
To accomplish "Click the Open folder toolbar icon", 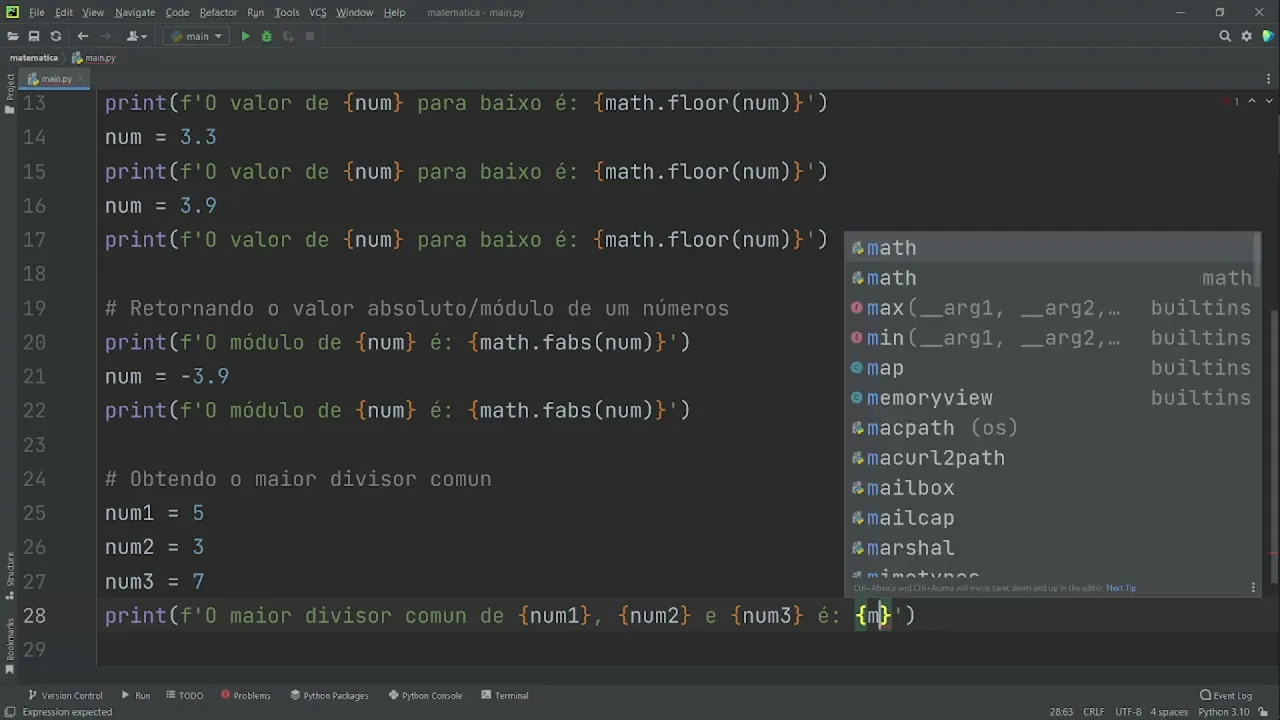I will [13, 36].
